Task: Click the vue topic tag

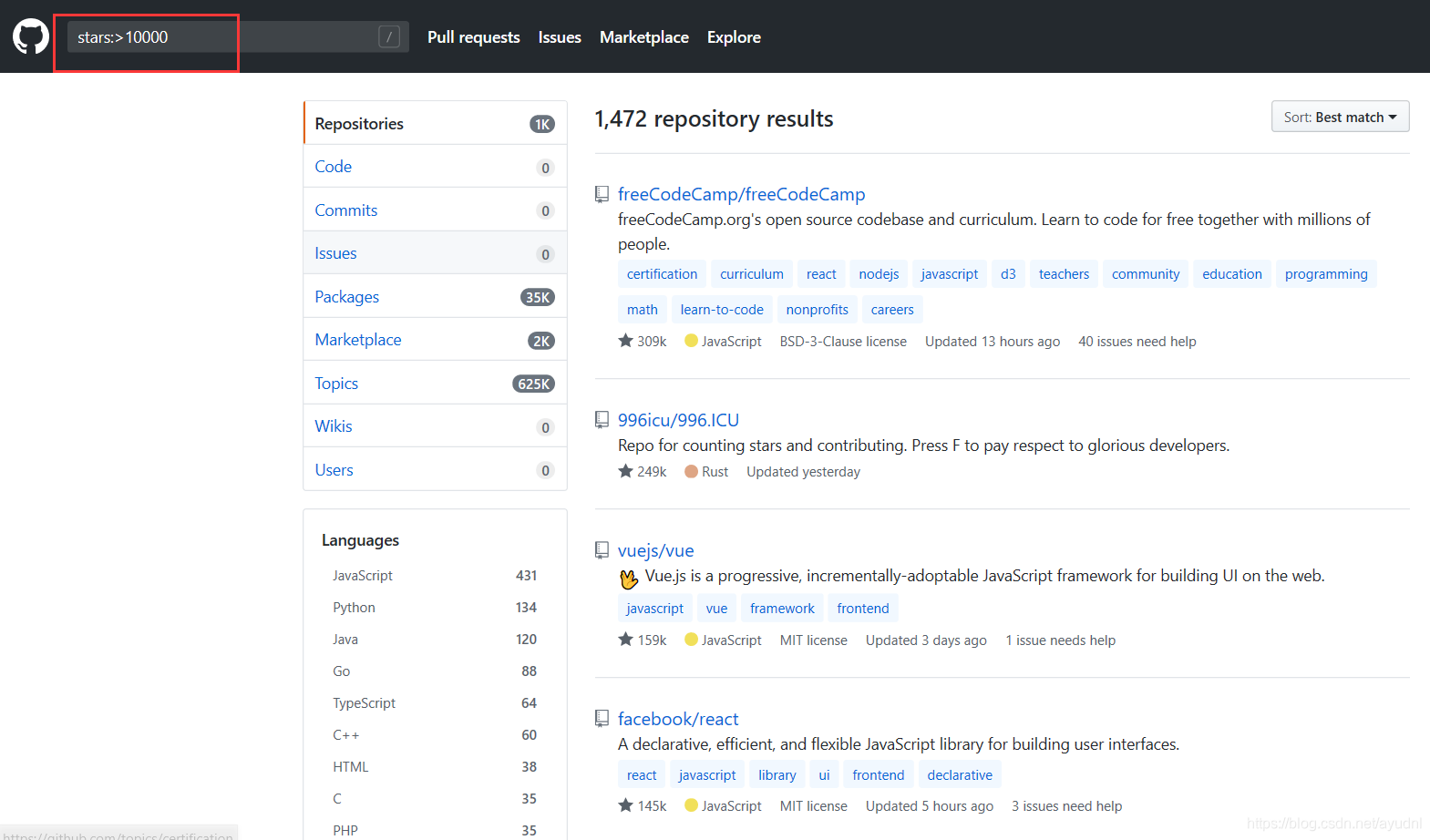Action: point(716,609)
